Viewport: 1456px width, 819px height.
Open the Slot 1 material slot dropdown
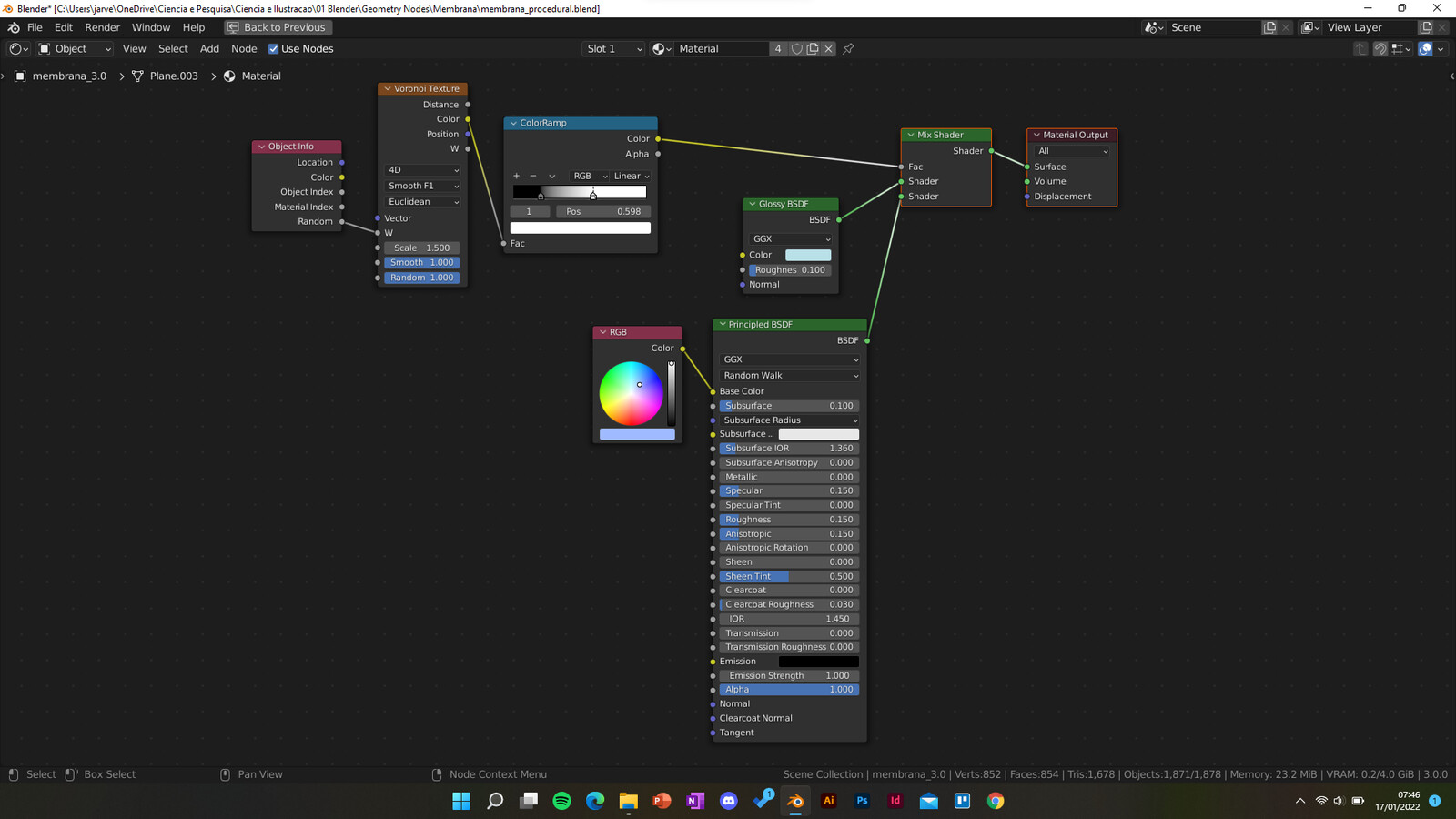click(613, 49)
